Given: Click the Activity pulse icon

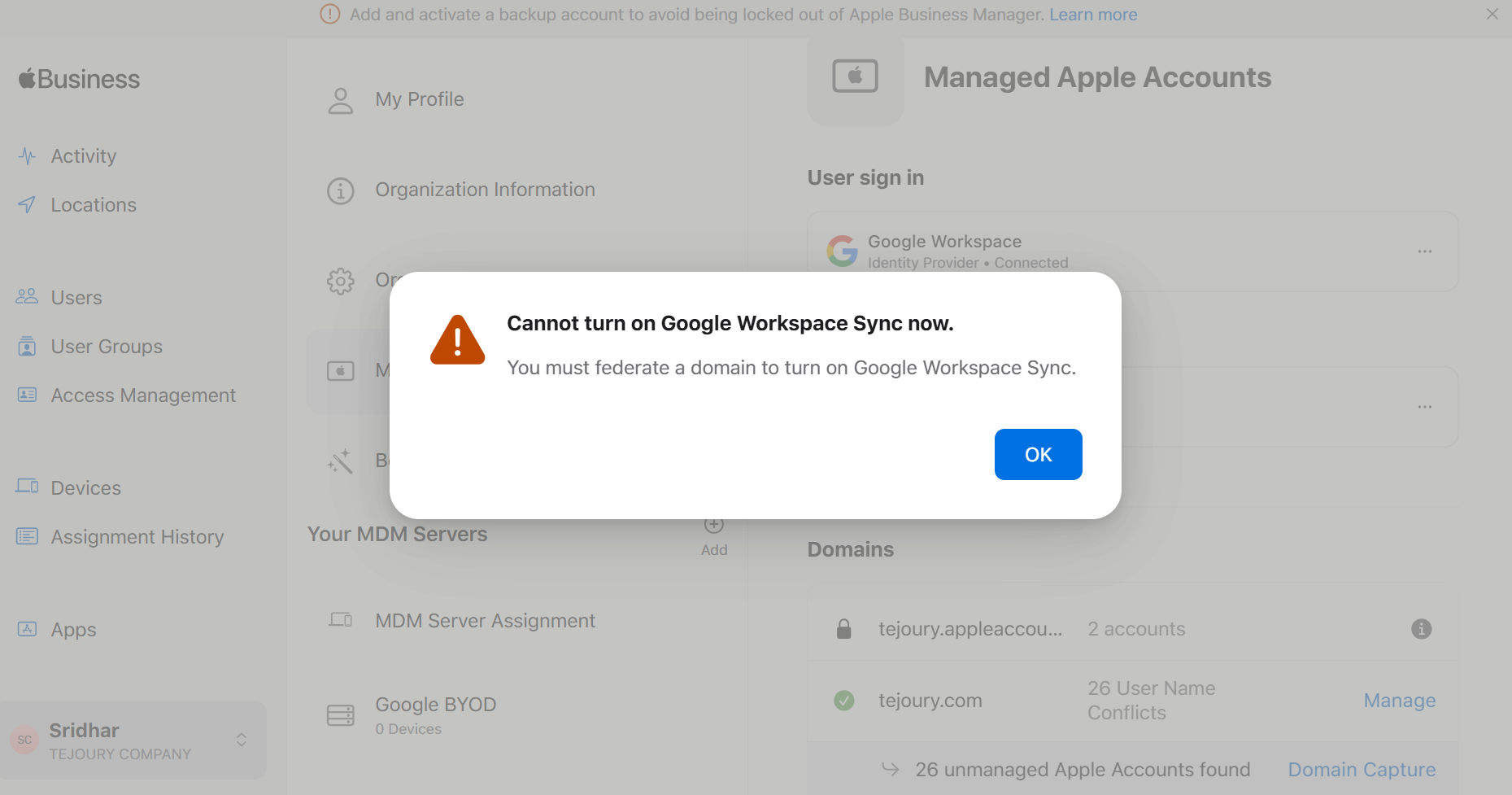Looking at the screenshot, I should point(28,156).
